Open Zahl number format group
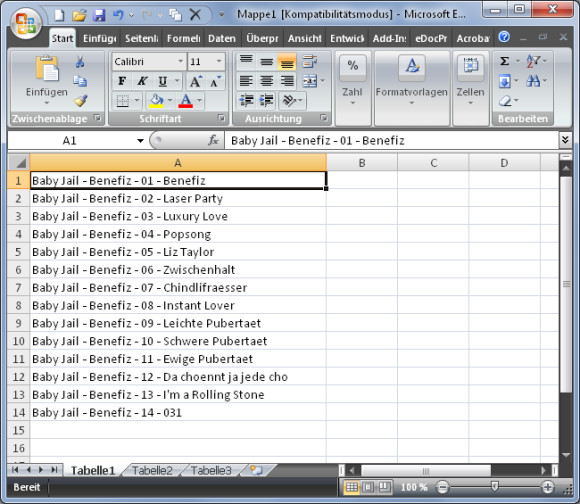The height and width of the screenshot is (504, 580). tap(352, 88)
